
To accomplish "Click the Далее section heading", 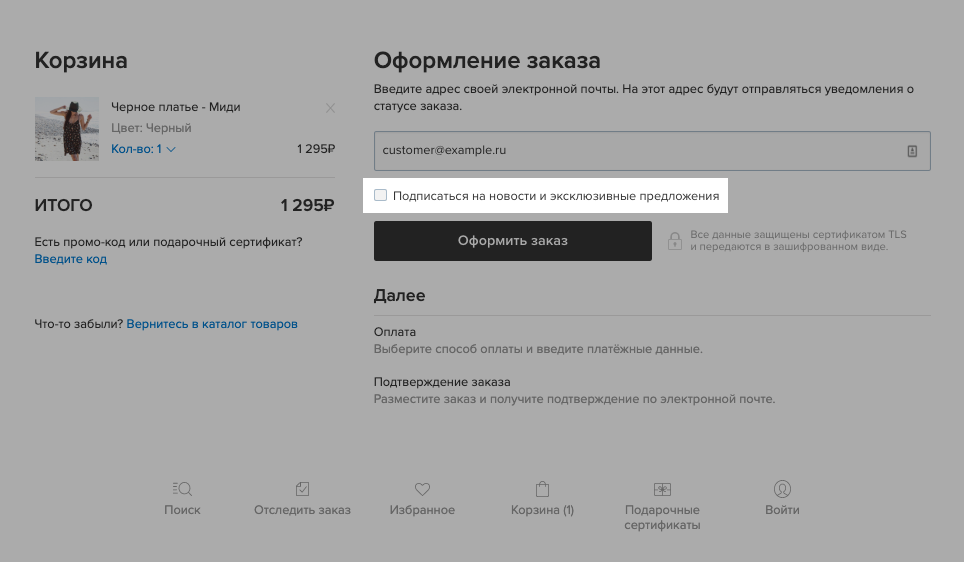I will pyautogui.click(x=400, y=295).
